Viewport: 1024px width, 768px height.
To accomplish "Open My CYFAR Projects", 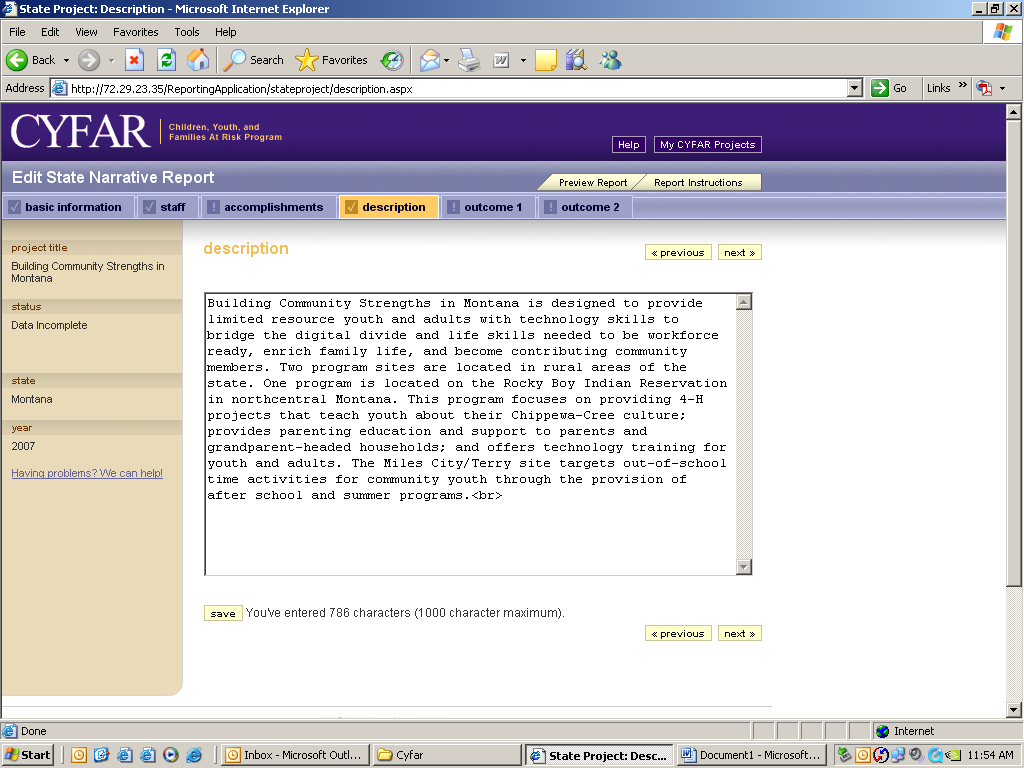I will point(707,144).
